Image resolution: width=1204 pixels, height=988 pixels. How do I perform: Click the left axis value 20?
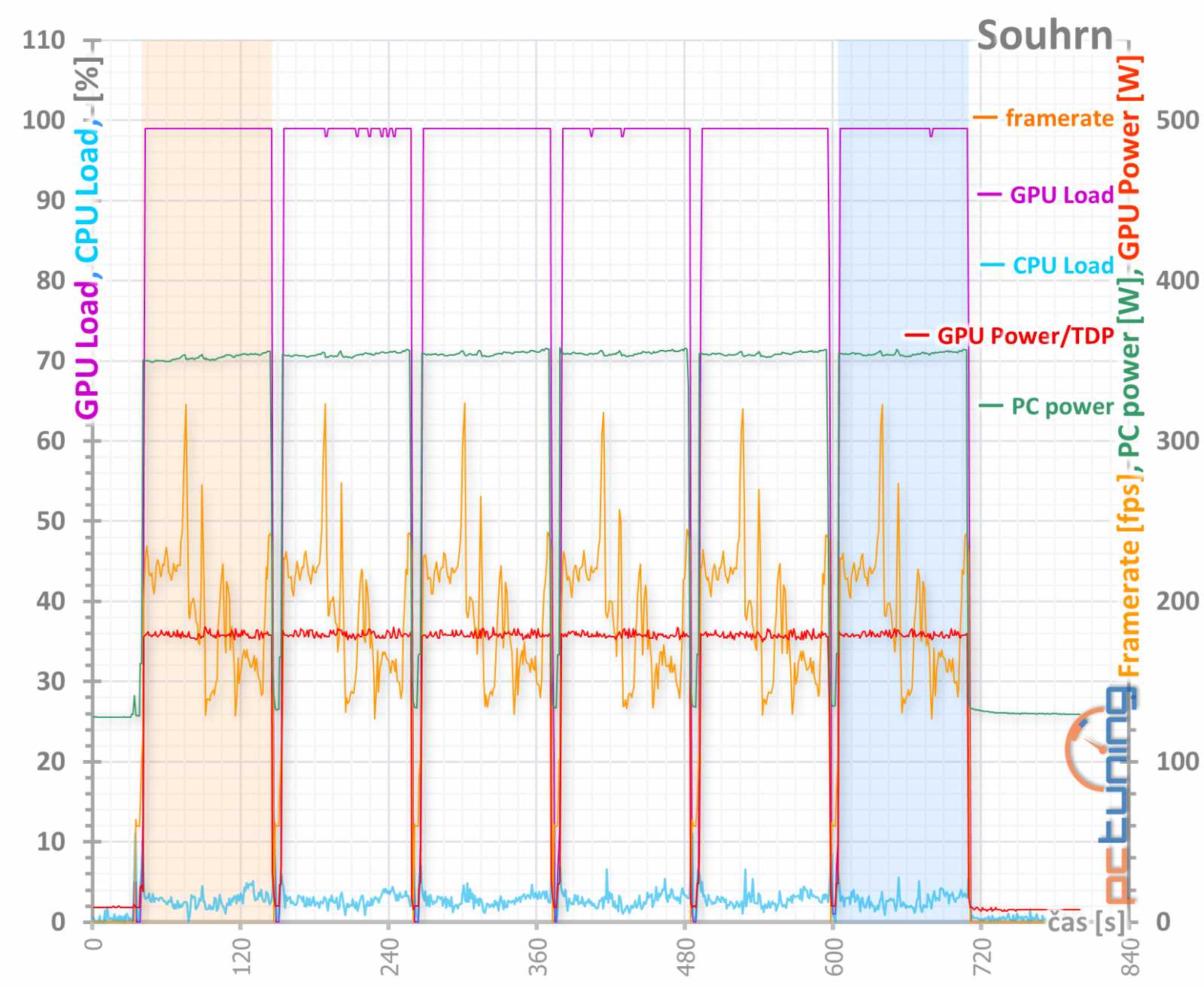click(x=51, y=761)
